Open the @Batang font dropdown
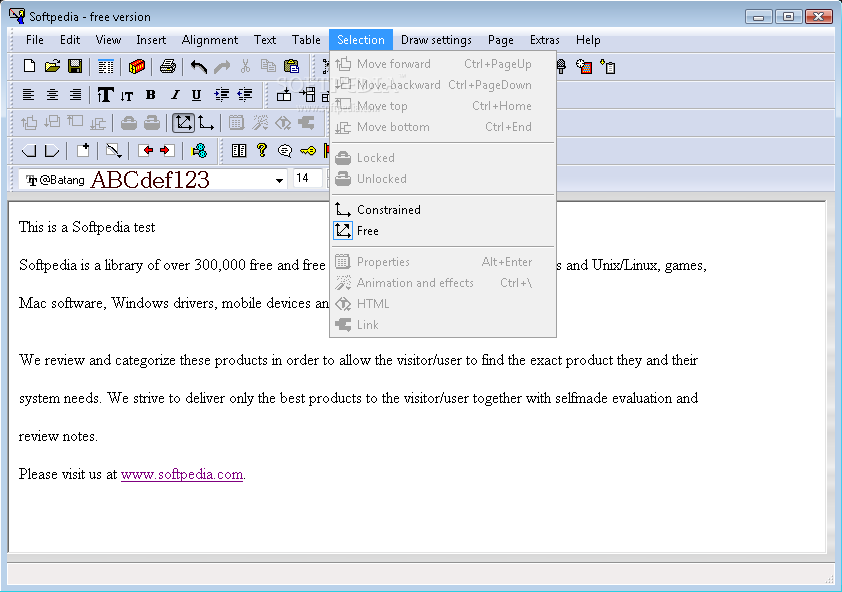 pos(279,180)
